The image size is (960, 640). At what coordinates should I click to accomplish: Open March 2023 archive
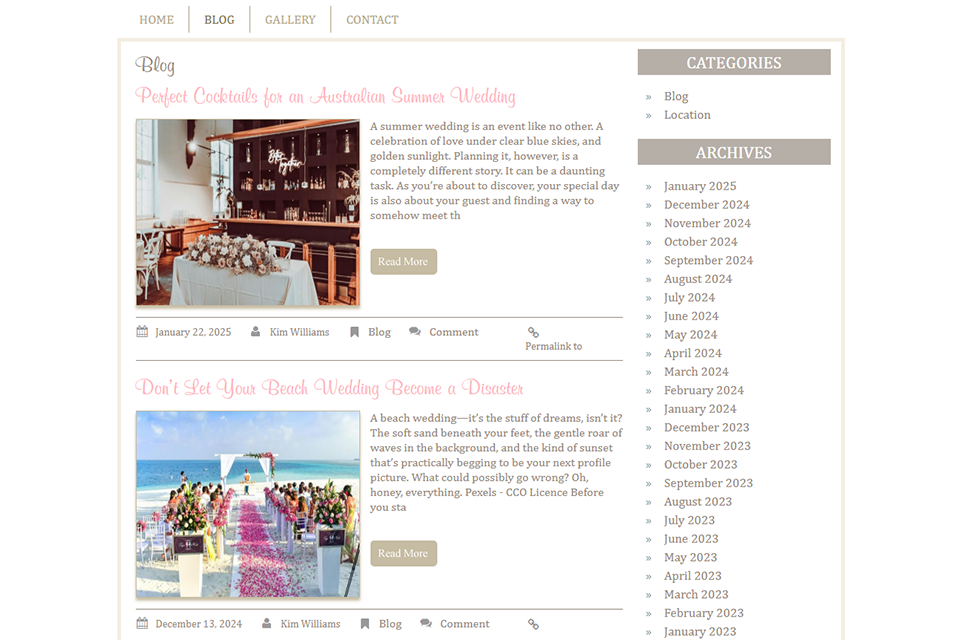(x=696, y=595)
